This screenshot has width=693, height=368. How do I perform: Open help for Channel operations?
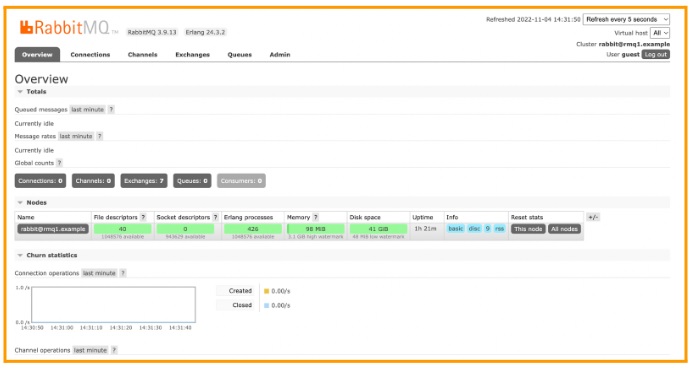[x=114, y=350]
